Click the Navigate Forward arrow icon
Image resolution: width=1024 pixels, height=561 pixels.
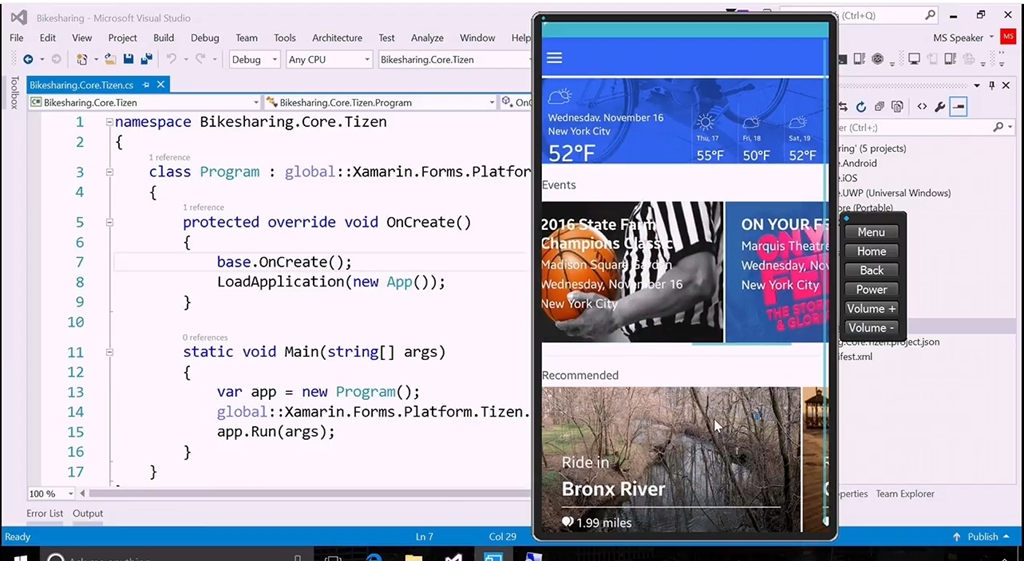coord(56,59)
